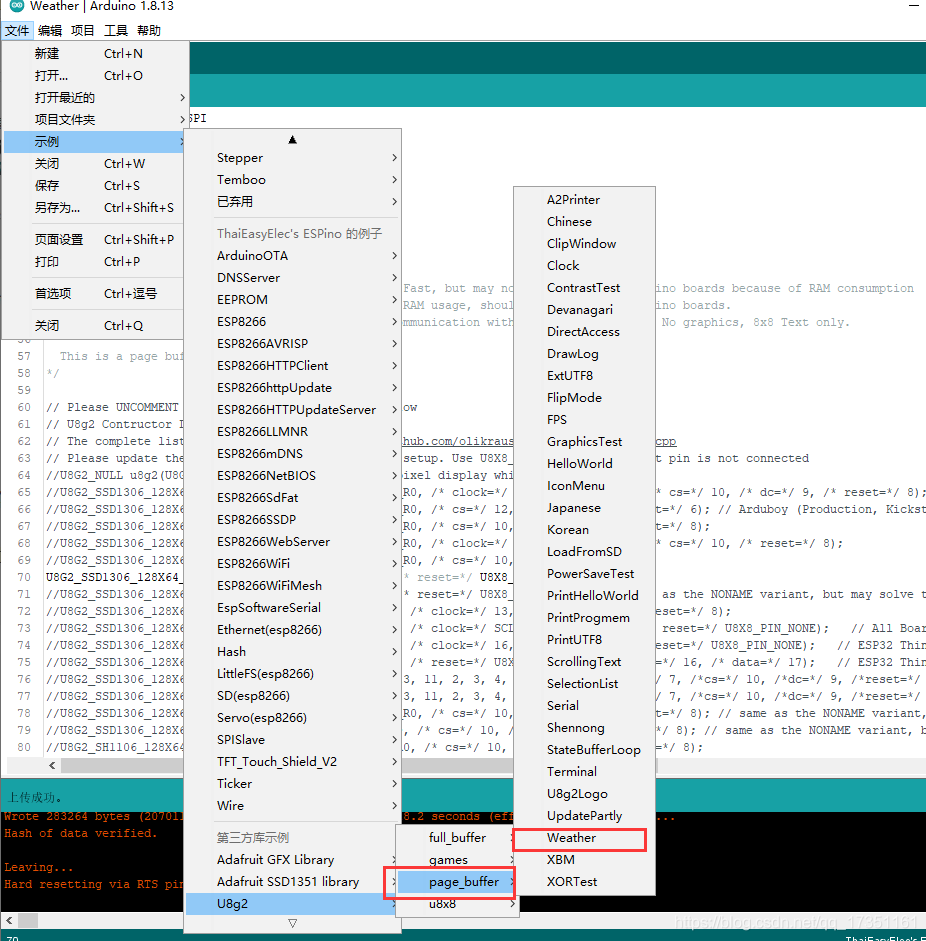This screenshot has width=926, height=941.
Task: Open the PrintUTF8 example
Action: [584, 640]
